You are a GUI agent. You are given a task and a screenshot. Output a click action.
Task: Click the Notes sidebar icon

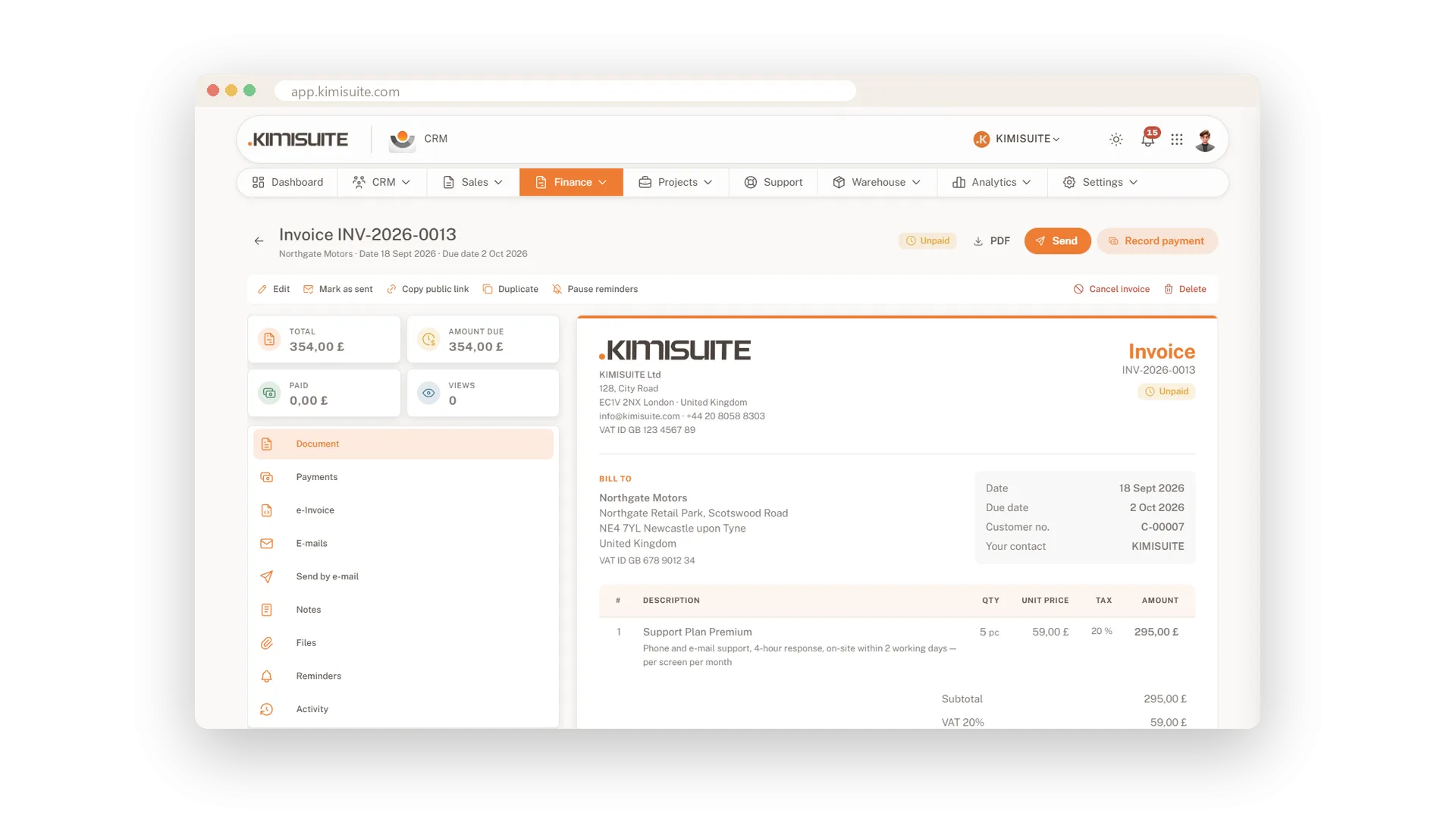pyautogui.click(x=266, y=610)
